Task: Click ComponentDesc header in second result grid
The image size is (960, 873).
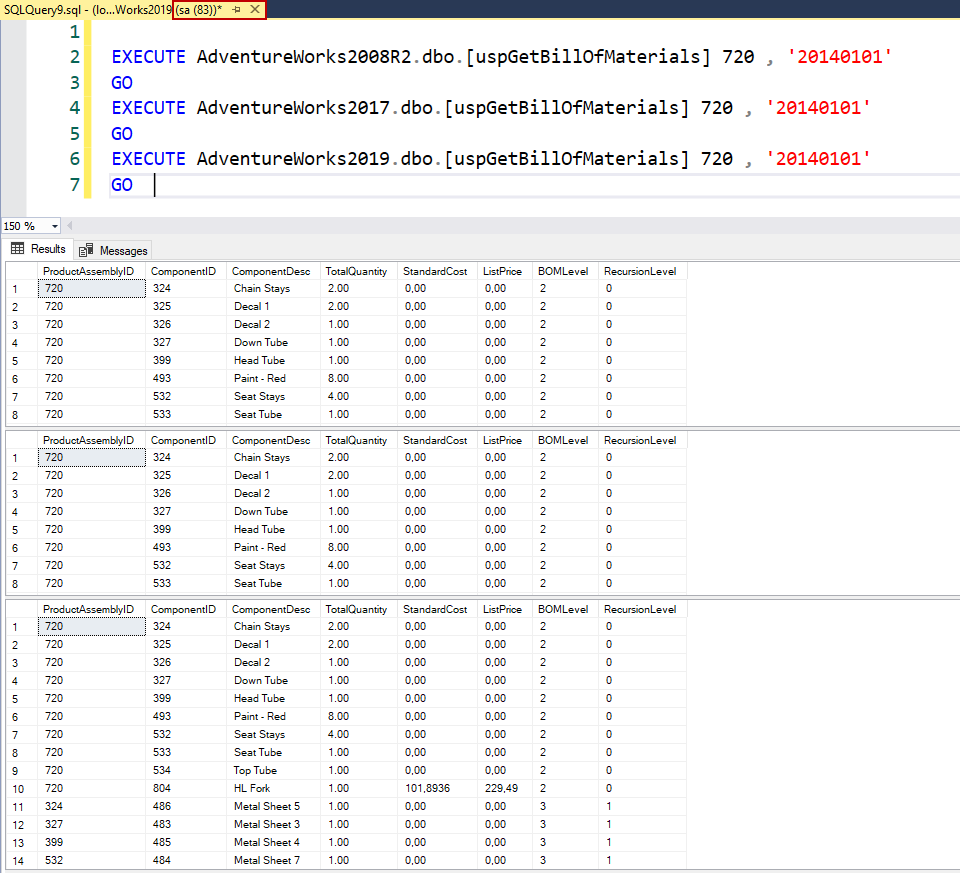Action: click(270, 440)
